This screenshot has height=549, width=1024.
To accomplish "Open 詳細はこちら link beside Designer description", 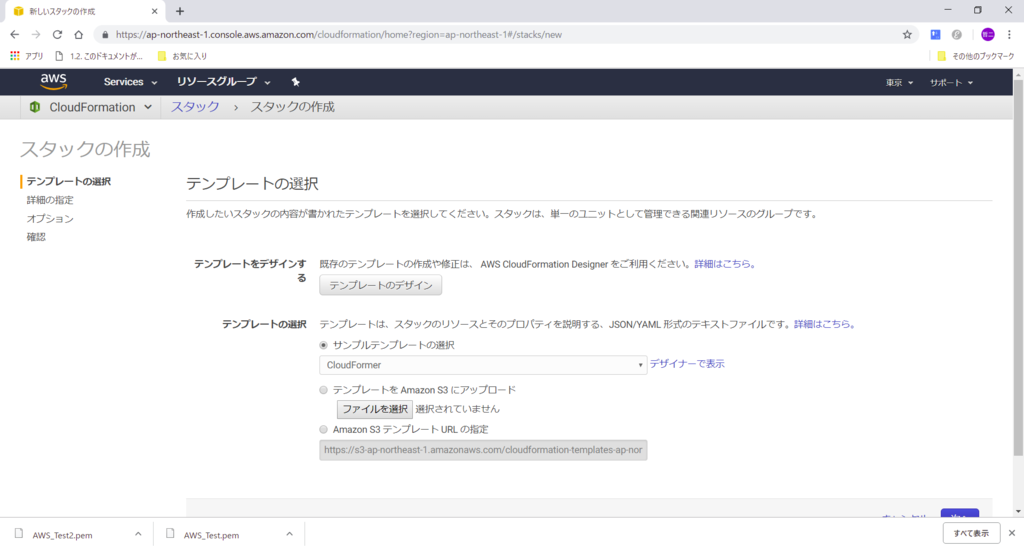I will click(724, 264).
